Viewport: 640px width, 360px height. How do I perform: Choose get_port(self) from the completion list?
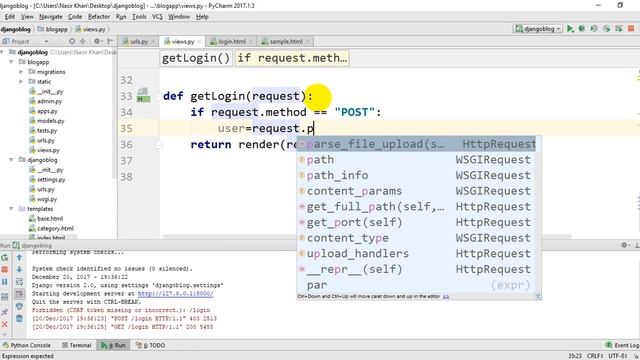[416, 222]
